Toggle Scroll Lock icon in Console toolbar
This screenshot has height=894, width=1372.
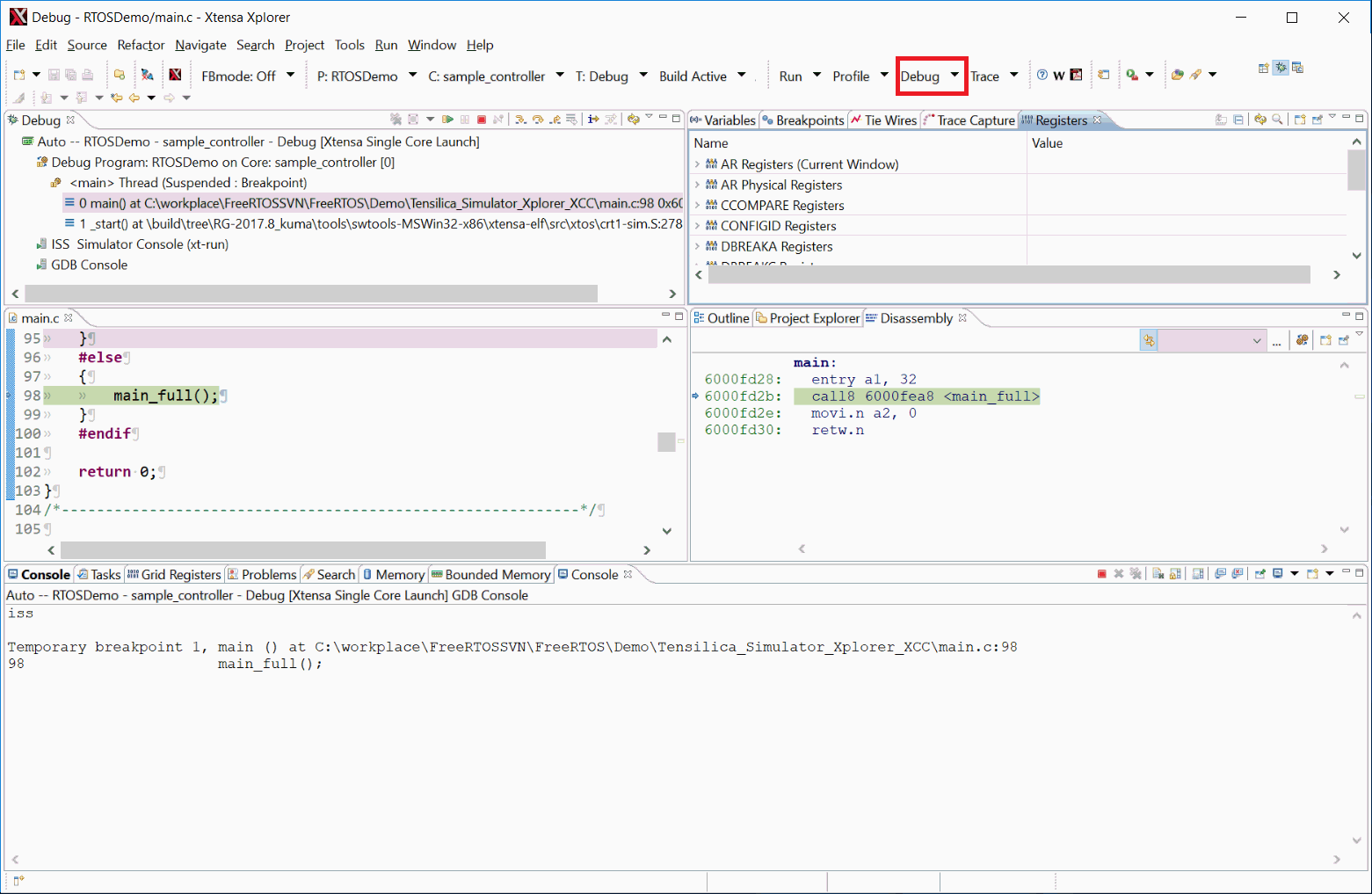tap(1176, 574)
